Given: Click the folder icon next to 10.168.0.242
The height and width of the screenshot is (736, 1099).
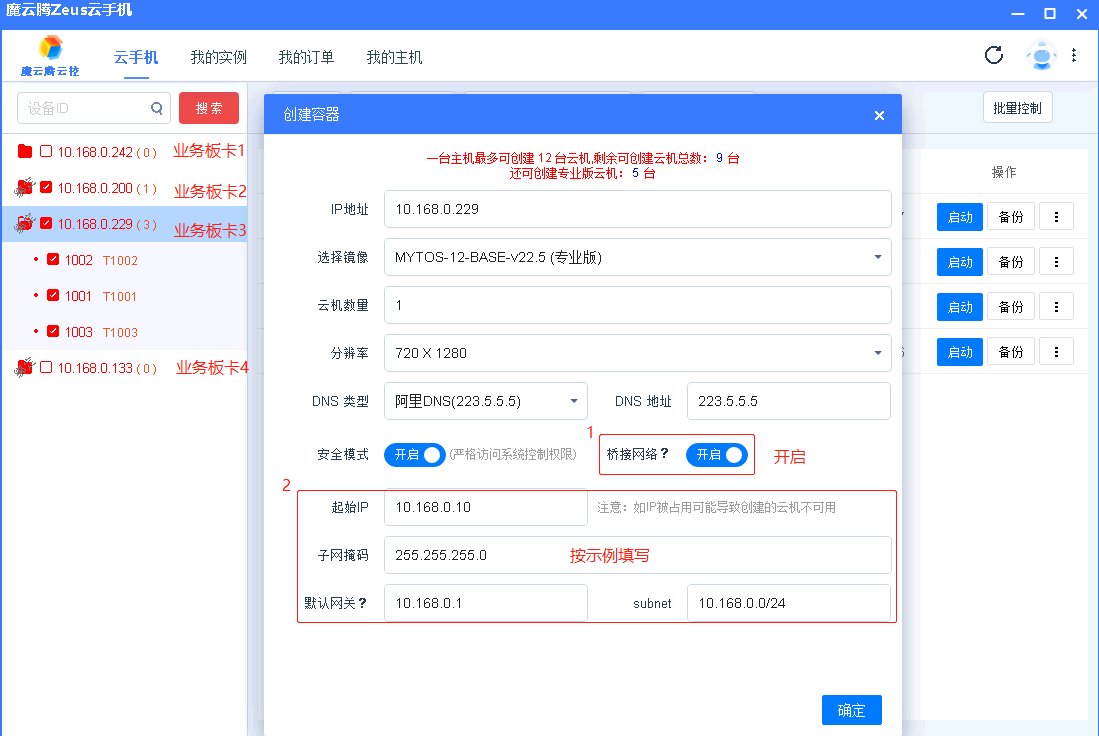Looking at the screenshot, I should (x=28, y=152).
